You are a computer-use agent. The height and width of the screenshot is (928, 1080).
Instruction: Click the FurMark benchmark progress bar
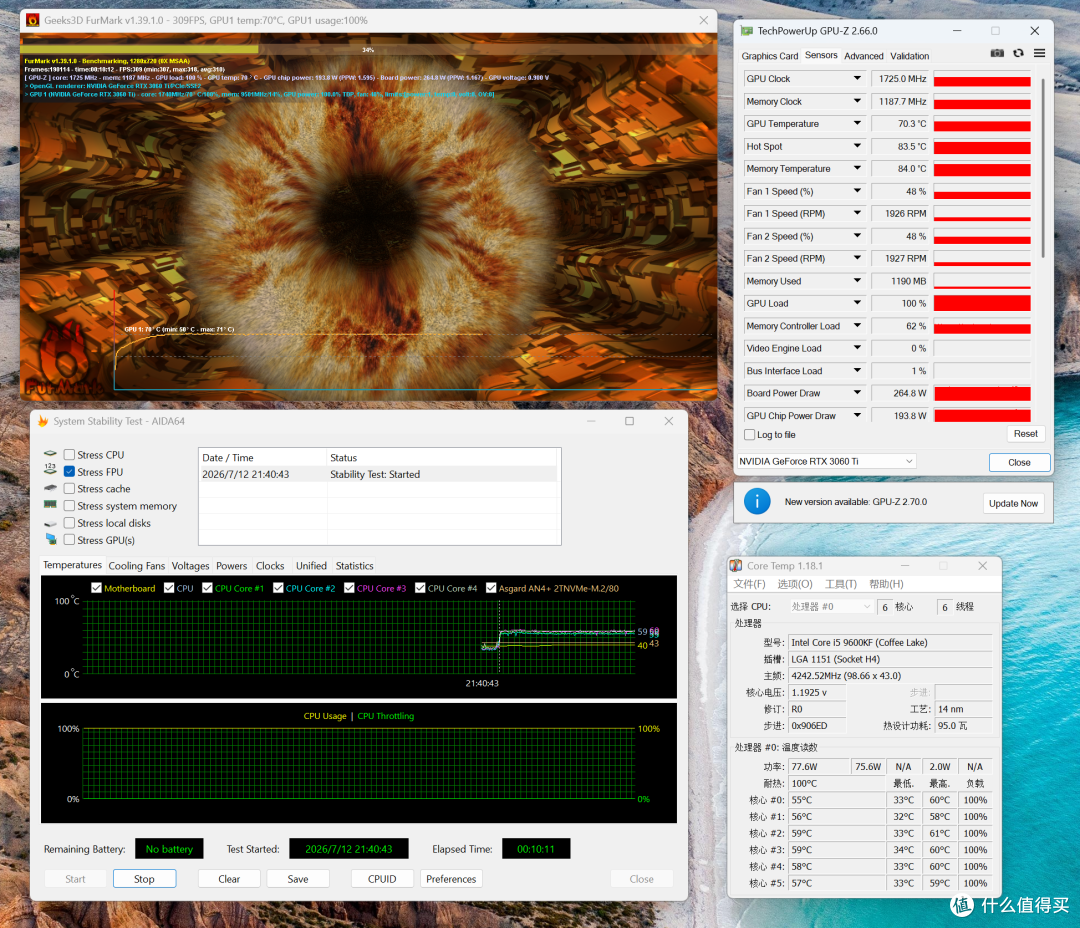tap(368, 50)
